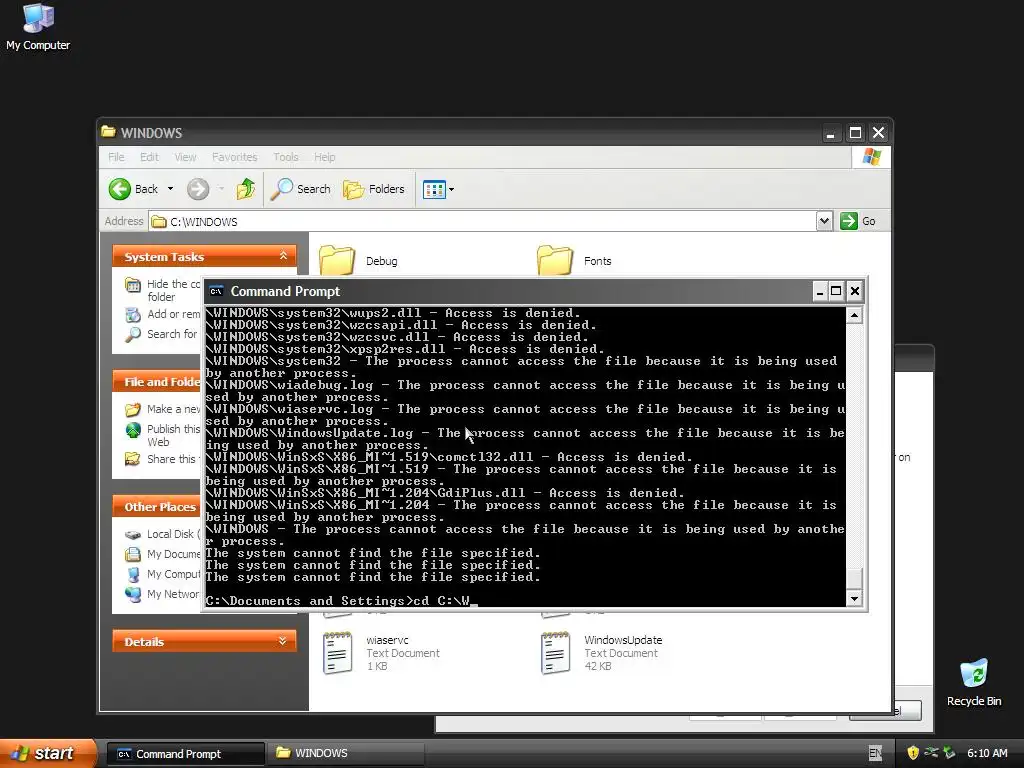1024x768 pixels.
Task: Go Back in WINDOWS explorer
Action: click(x=133, y=189)
